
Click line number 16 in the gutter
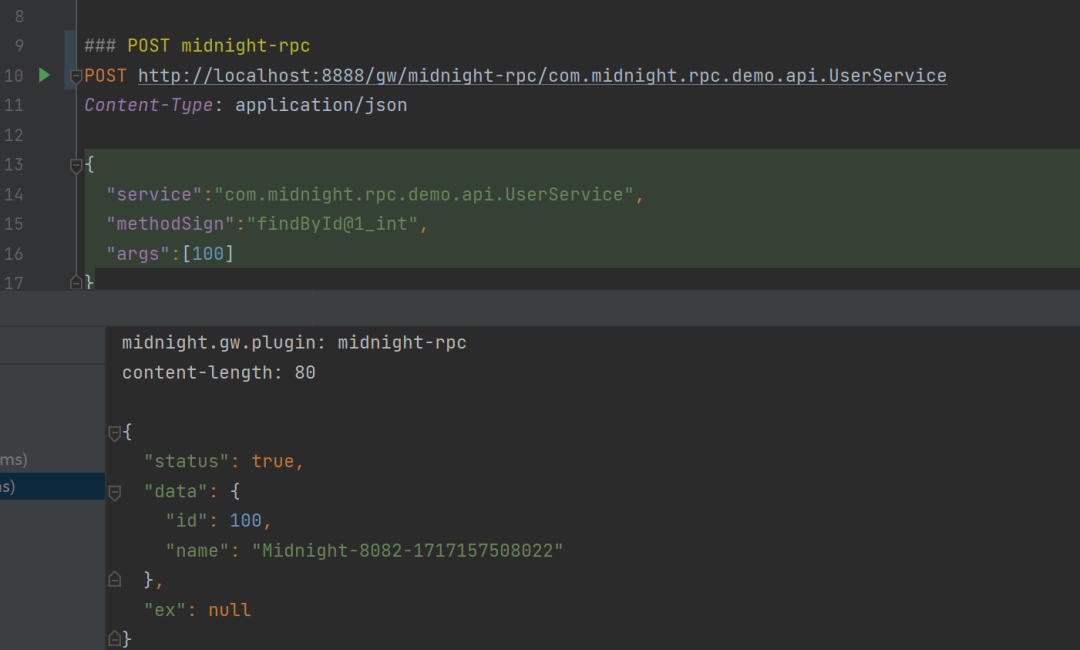(x=14, y=254)
